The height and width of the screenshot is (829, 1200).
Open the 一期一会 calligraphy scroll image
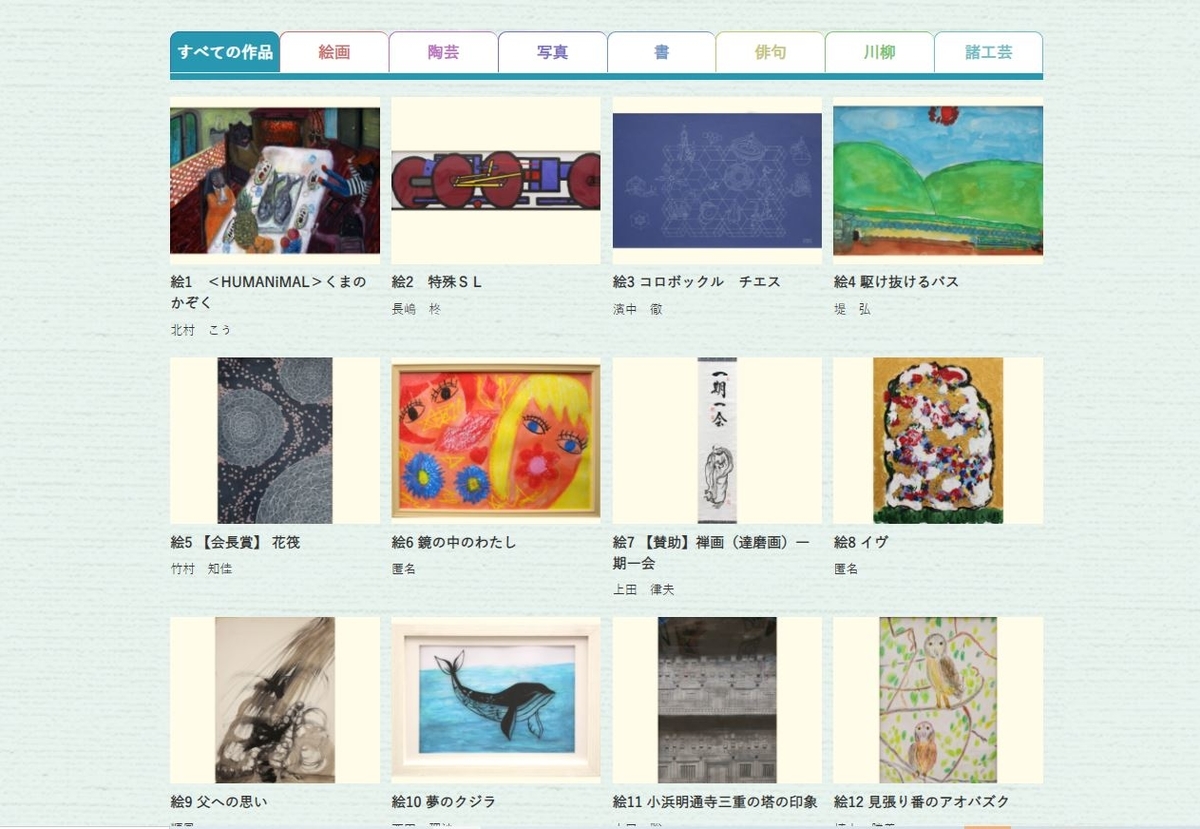click(717, 441)
